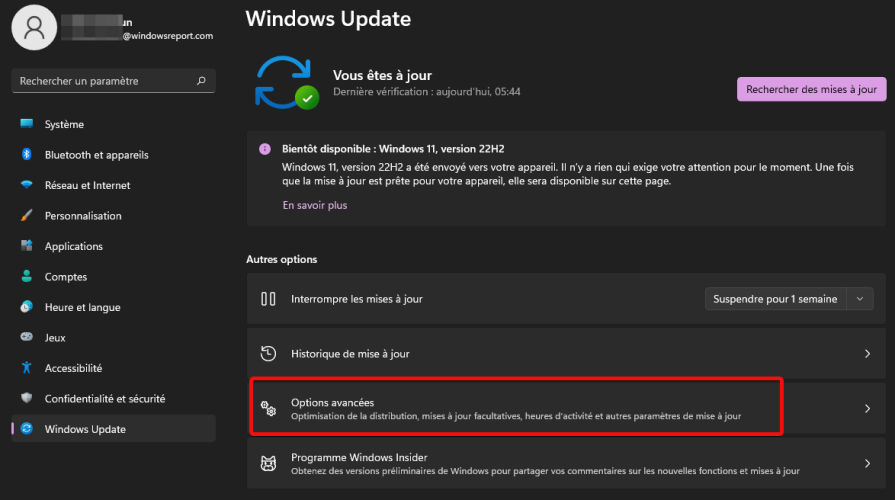Click the Historique de mise à jour label
Screen dimensions: 895x500
[x=350, y=354]
